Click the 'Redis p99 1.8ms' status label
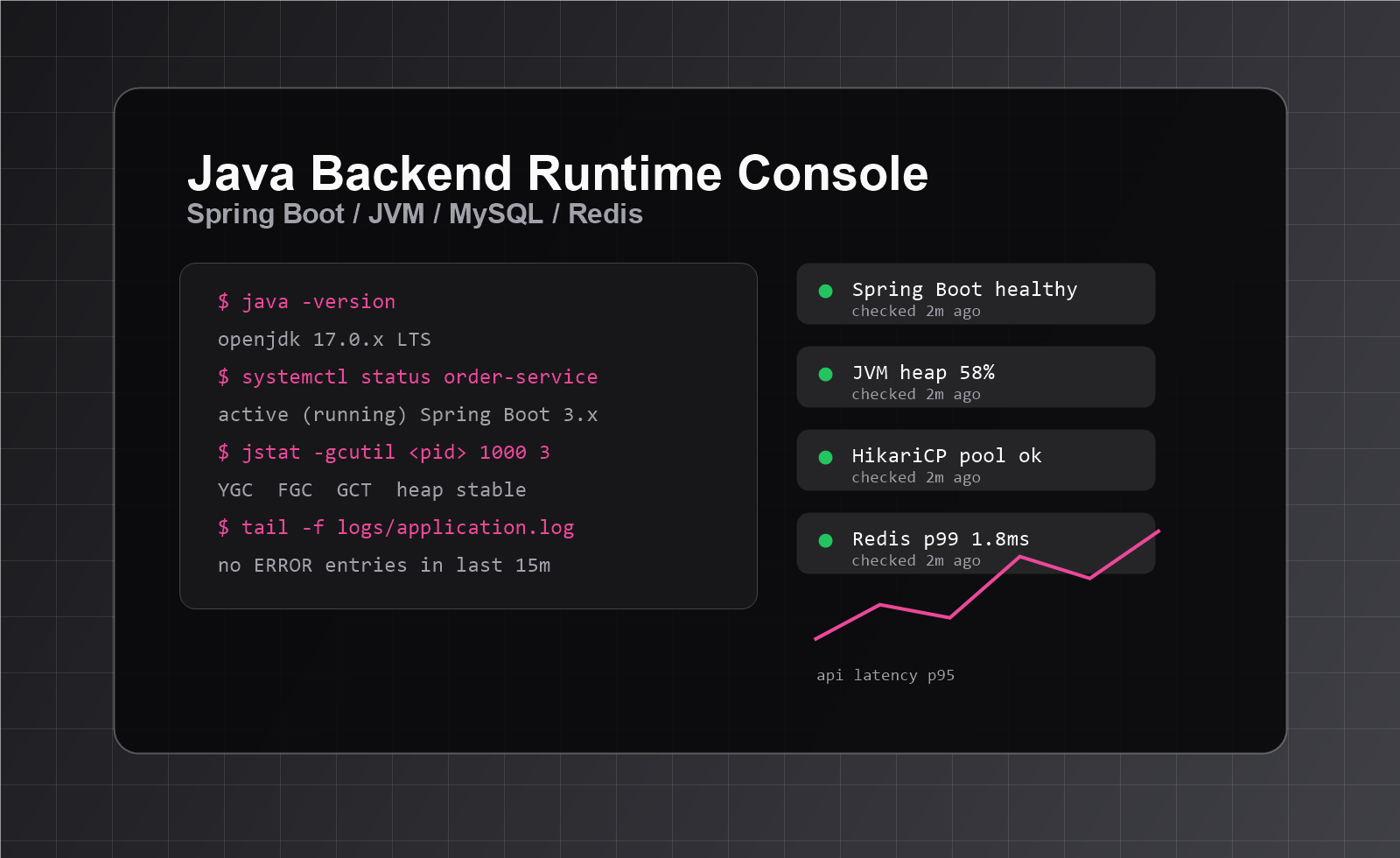Viewport: 1400px width, 858px height. point(941,539)
